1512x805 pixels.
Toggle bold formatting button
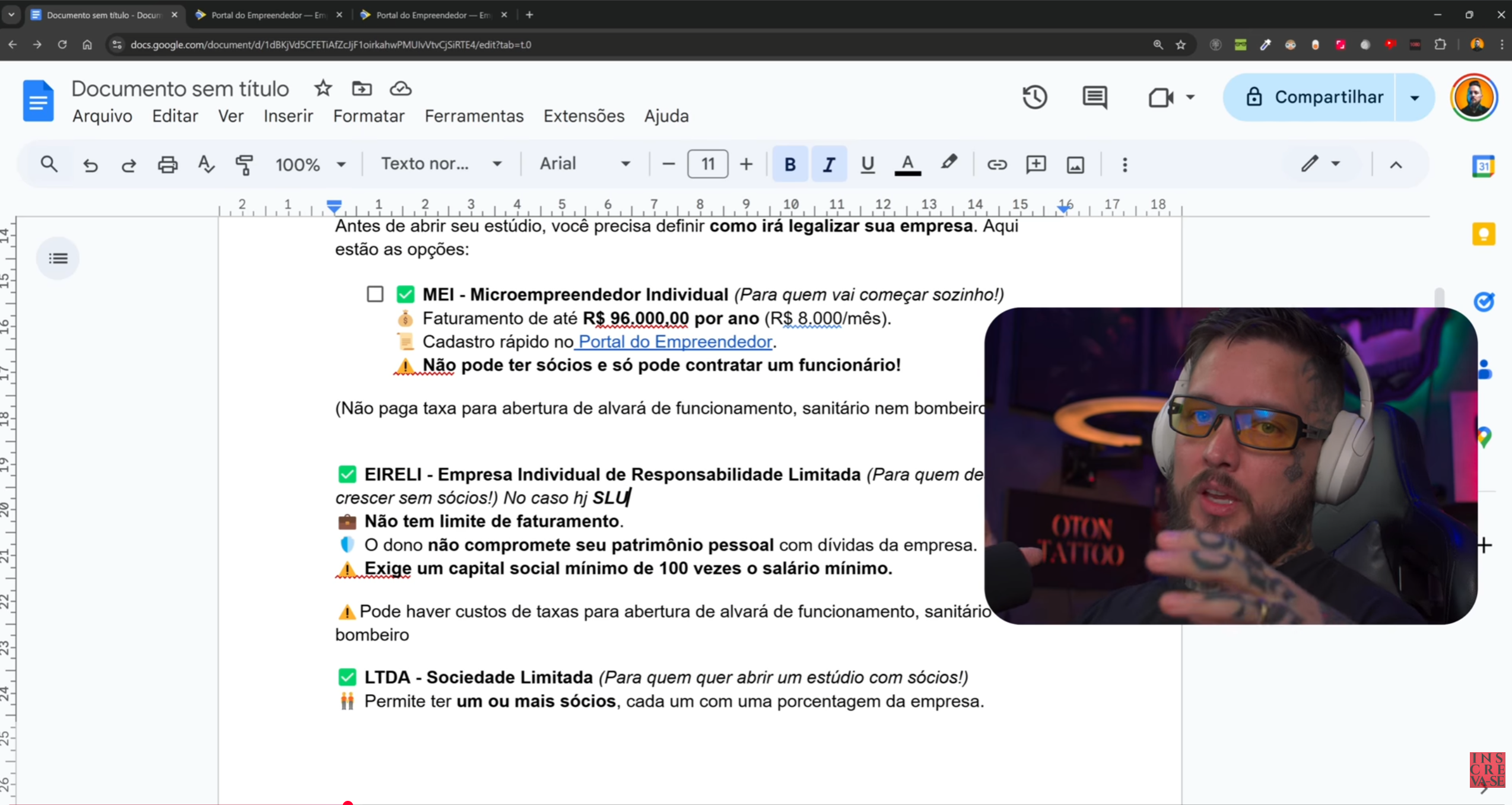pos(790,164)
